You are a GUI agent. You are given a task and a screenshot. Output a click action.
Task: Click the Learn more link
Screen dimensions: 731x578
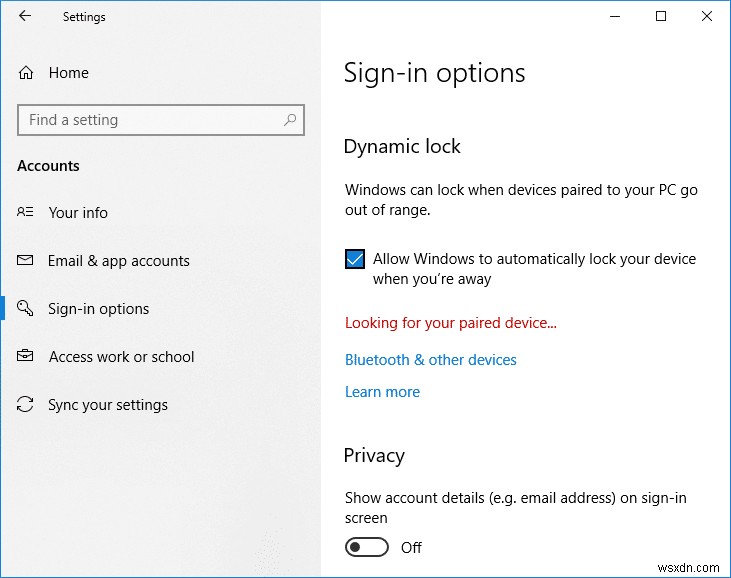tap(382, 392)
